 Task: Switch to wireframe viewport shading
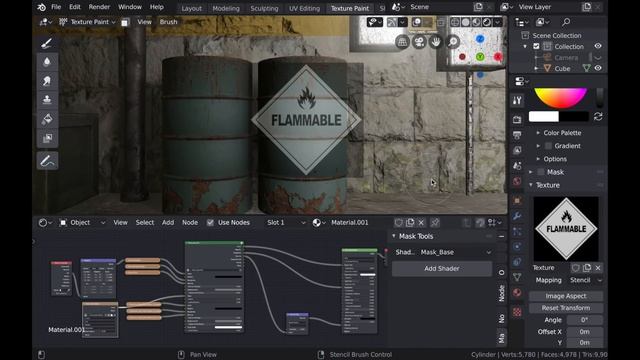[455, 22]
